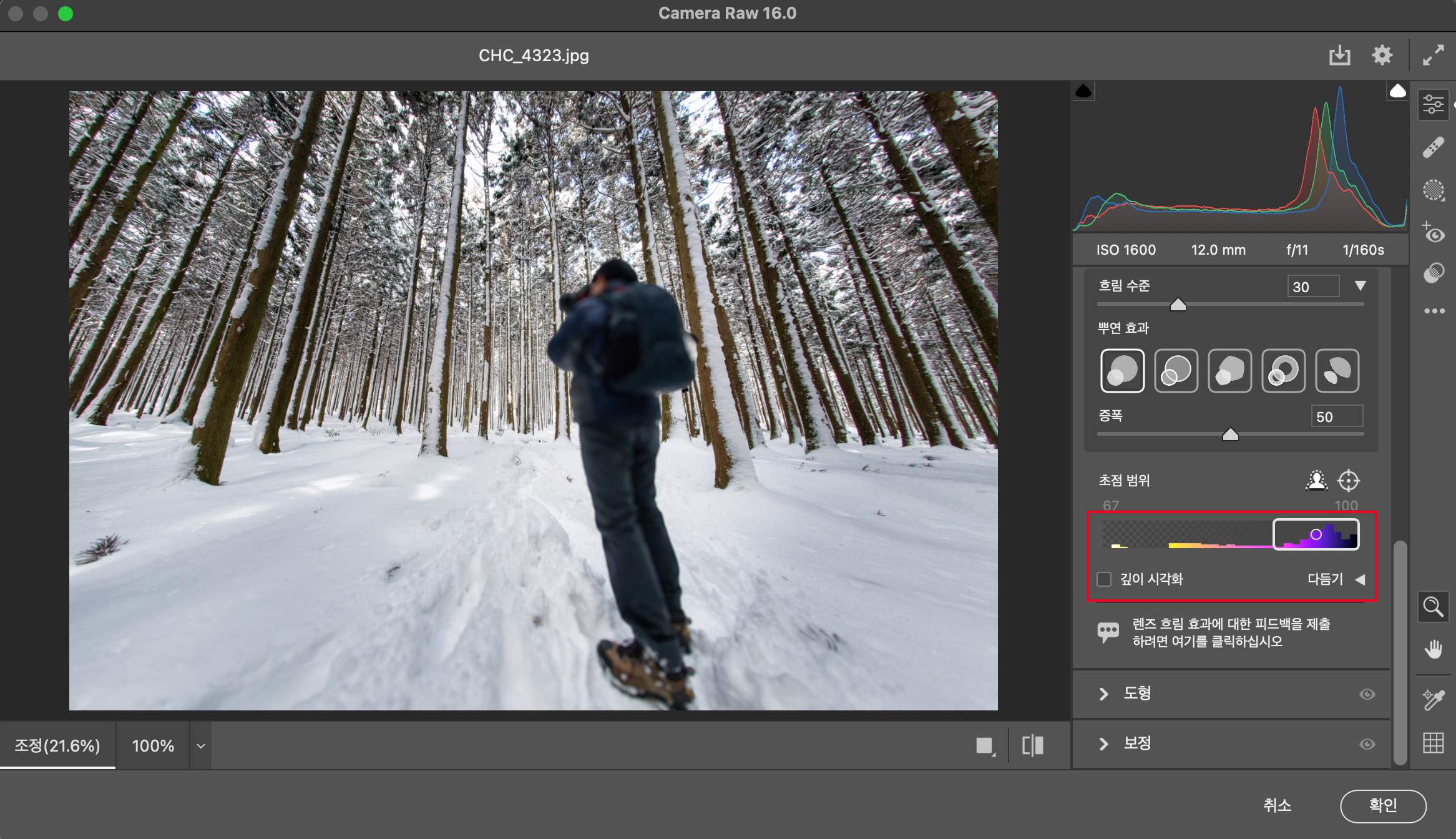1456x839 pixels.
Task: Switch to the 조정(21.6%) zoom tab
Action: click(57, 746)
